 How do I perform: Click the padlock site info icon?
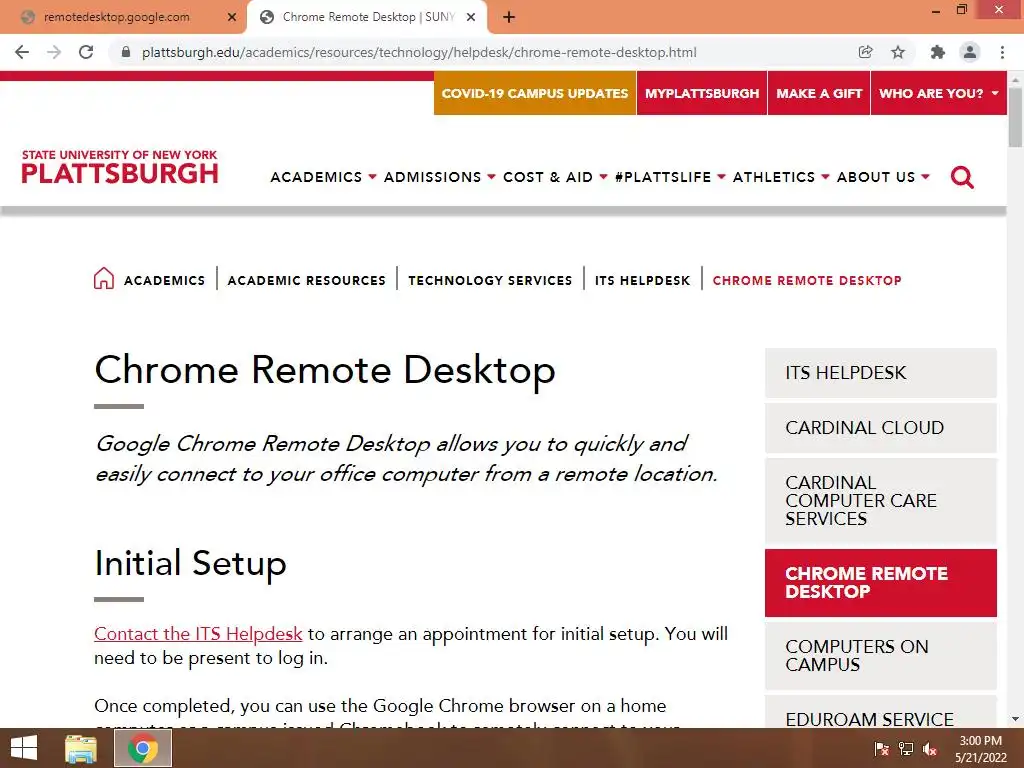[x=126, y=52]
